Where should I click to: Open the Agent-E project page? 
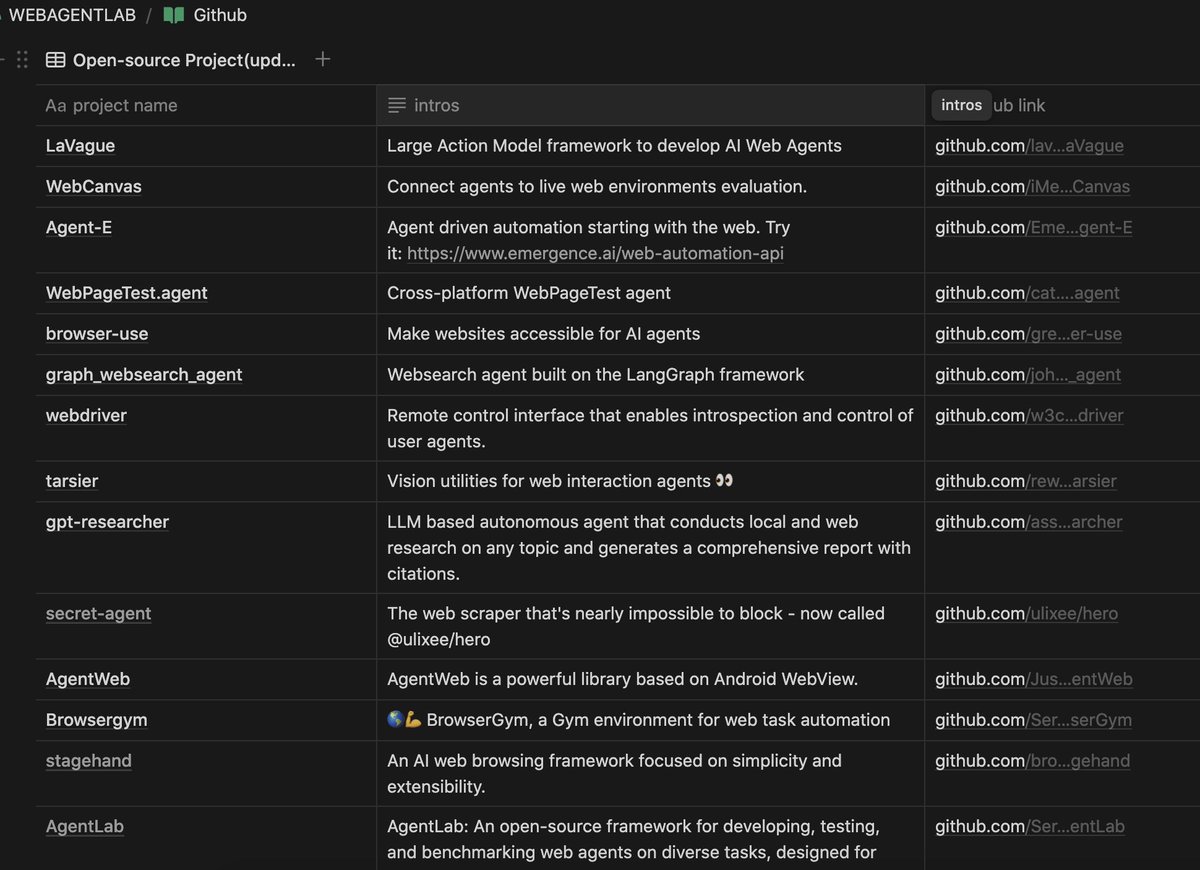(x=79, y=228)
